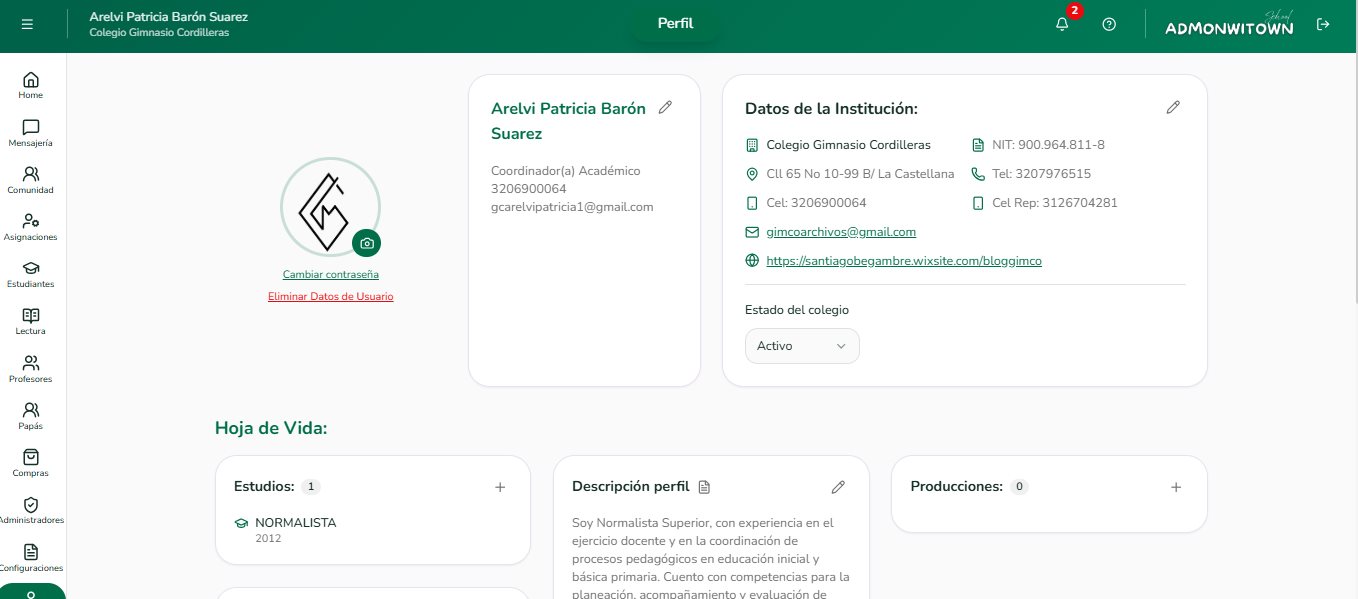Open Configuraciones in the sidebar
The image size is (1358, 599).
[31, 558]
